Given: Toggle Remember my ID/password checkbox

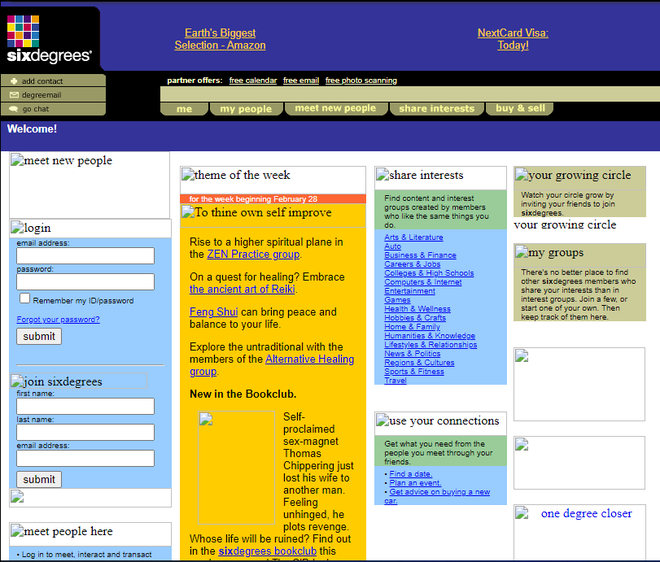Looking at the screenshot, I should (25, 298).
